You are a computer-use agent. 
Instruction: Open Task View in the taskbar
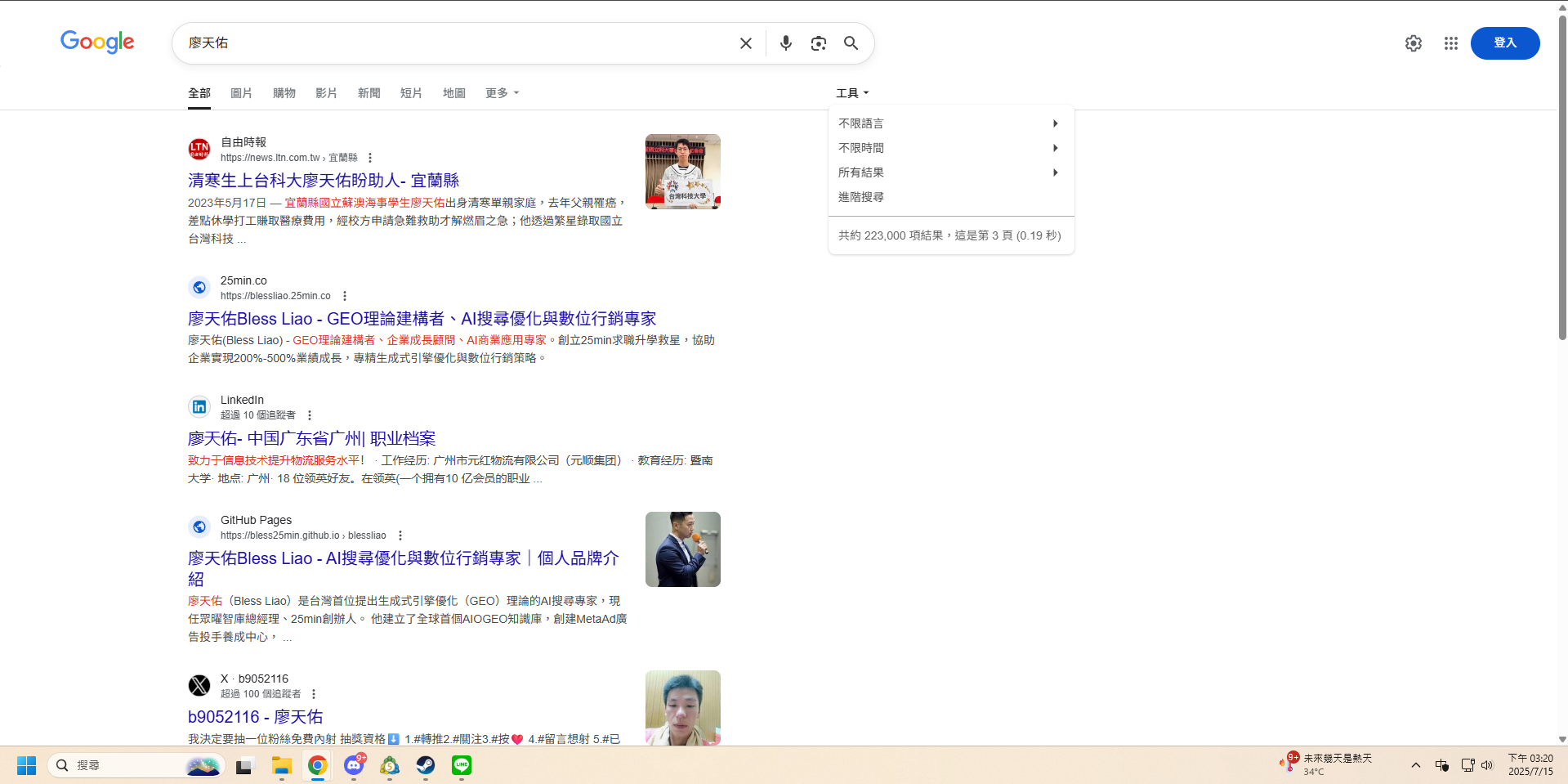click(243, 766)
